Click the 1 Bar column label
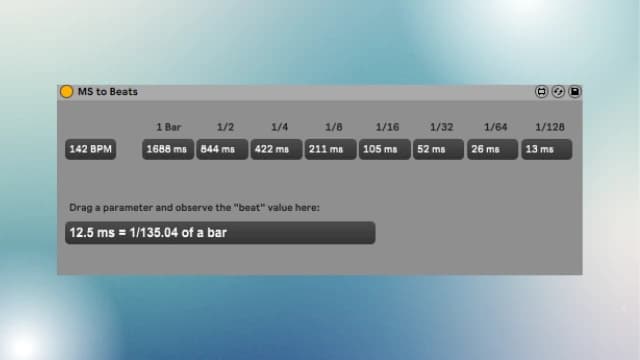The width and height of the screenshot is (640, 360). (x=169, y=127)
